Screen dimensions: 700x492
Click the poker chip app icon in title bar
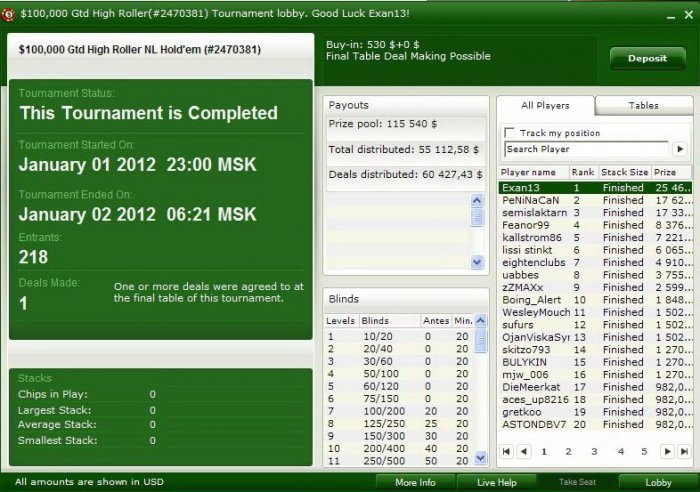[x=8, y=14]
